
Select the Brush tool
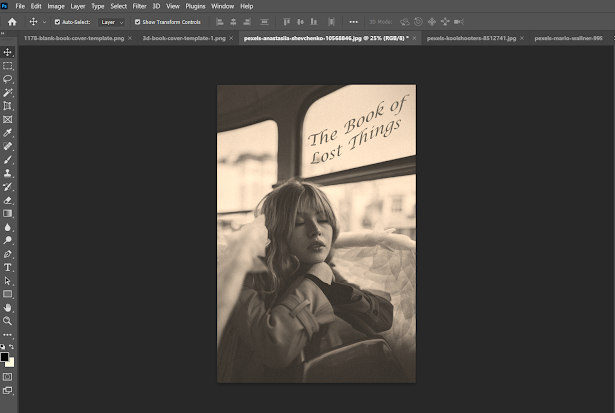click(x=8, y=159)
